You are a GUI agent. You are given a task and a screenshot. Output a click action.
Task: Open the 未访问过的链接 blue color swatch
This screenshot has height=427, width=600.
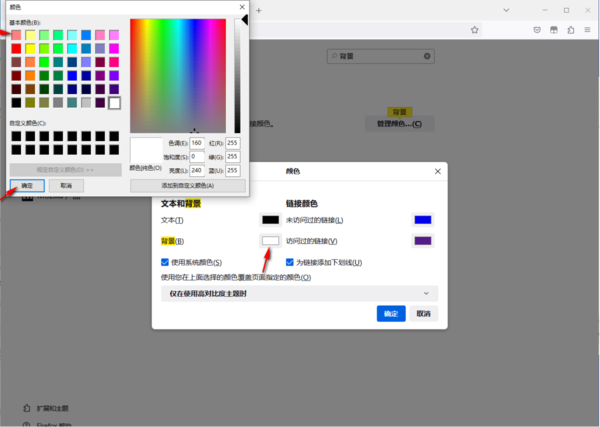422,219
